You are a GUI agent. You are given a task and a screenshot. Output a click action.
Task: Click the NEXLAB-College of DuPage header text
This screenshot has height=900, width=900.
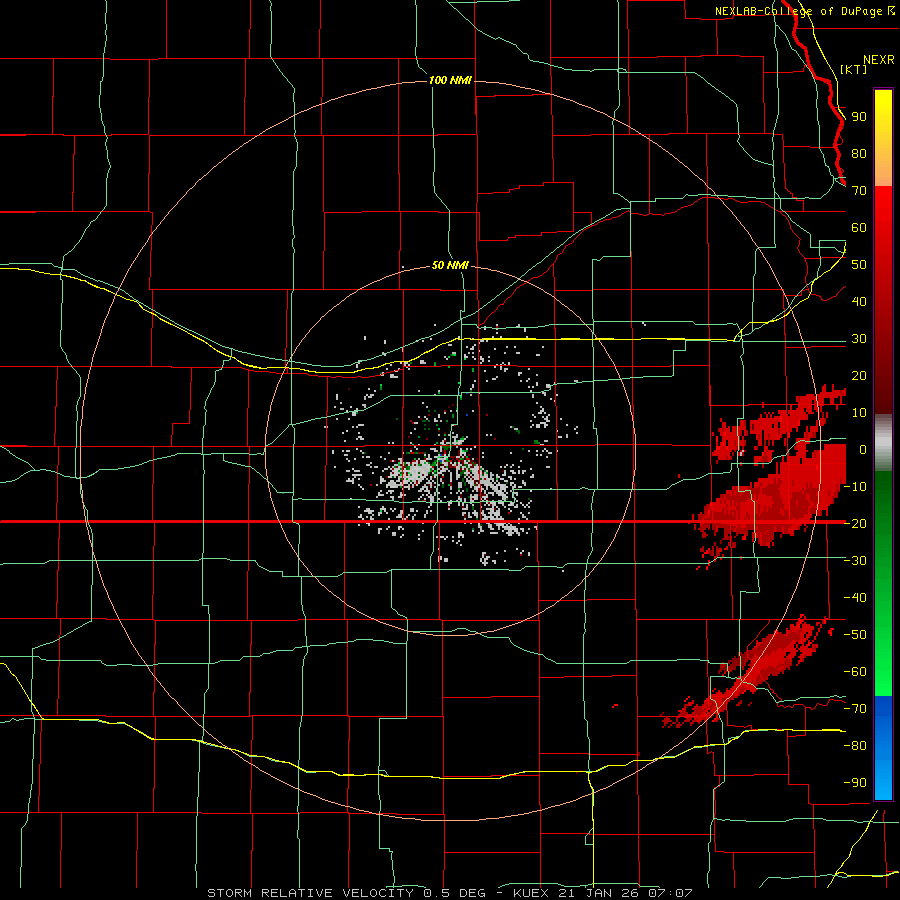pyautogui.click(x=805, y=11)
